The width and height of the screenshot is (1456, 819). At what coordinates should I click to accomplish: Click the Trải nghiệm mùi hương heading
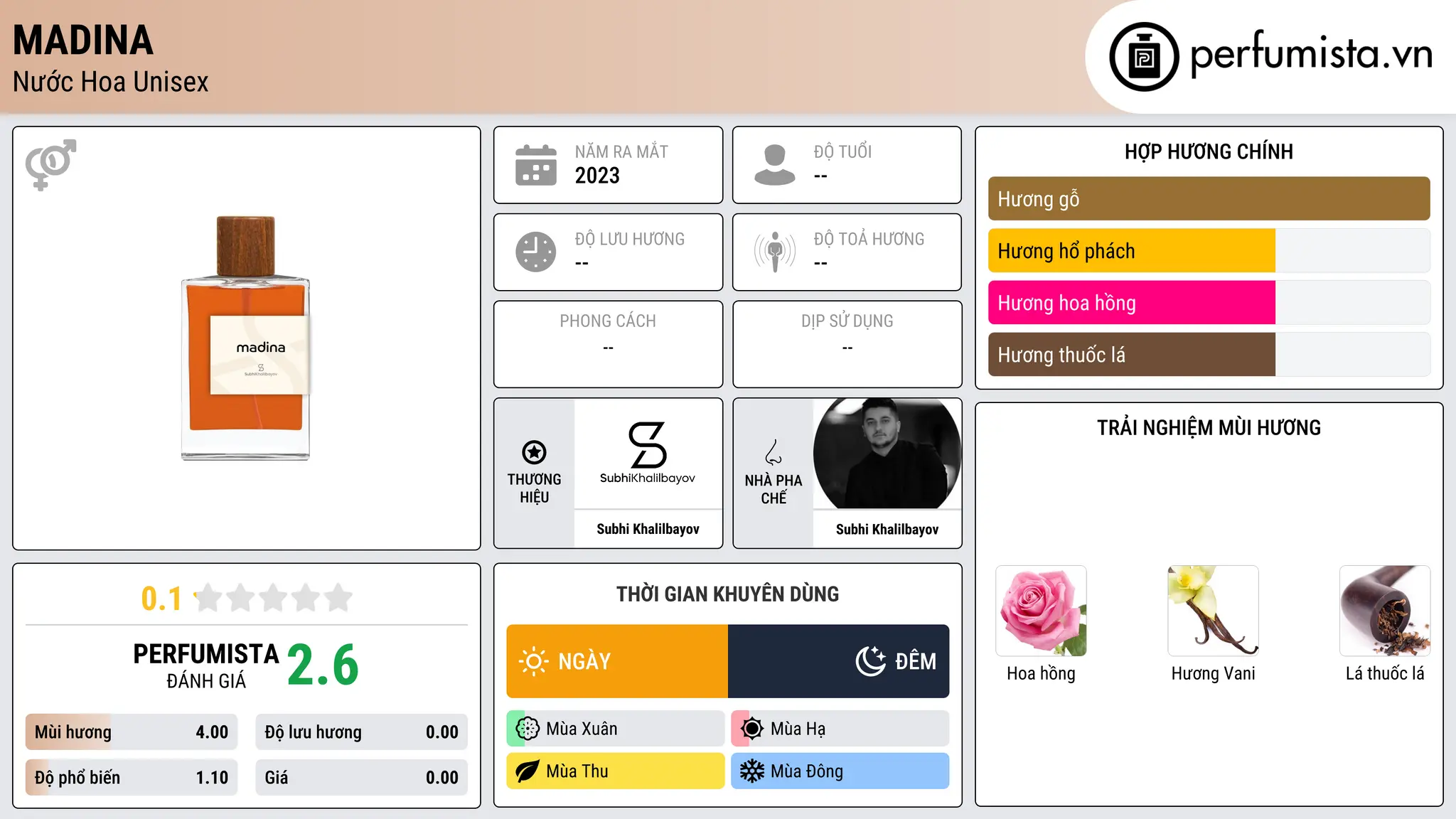click(1209, 428)
